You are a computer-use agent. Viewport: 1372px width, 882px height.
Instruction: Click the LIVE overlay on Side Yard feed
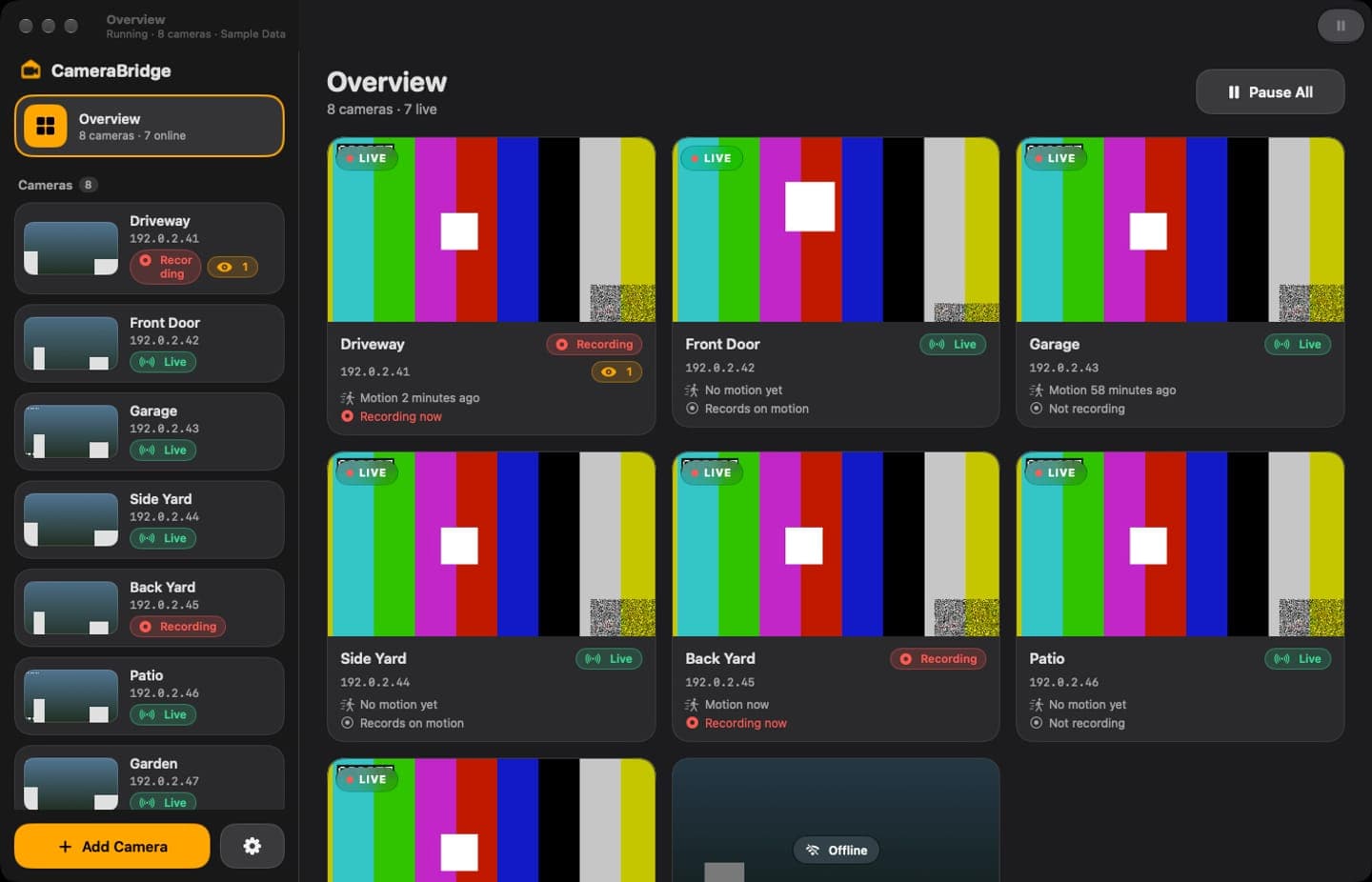coord(367,472)
